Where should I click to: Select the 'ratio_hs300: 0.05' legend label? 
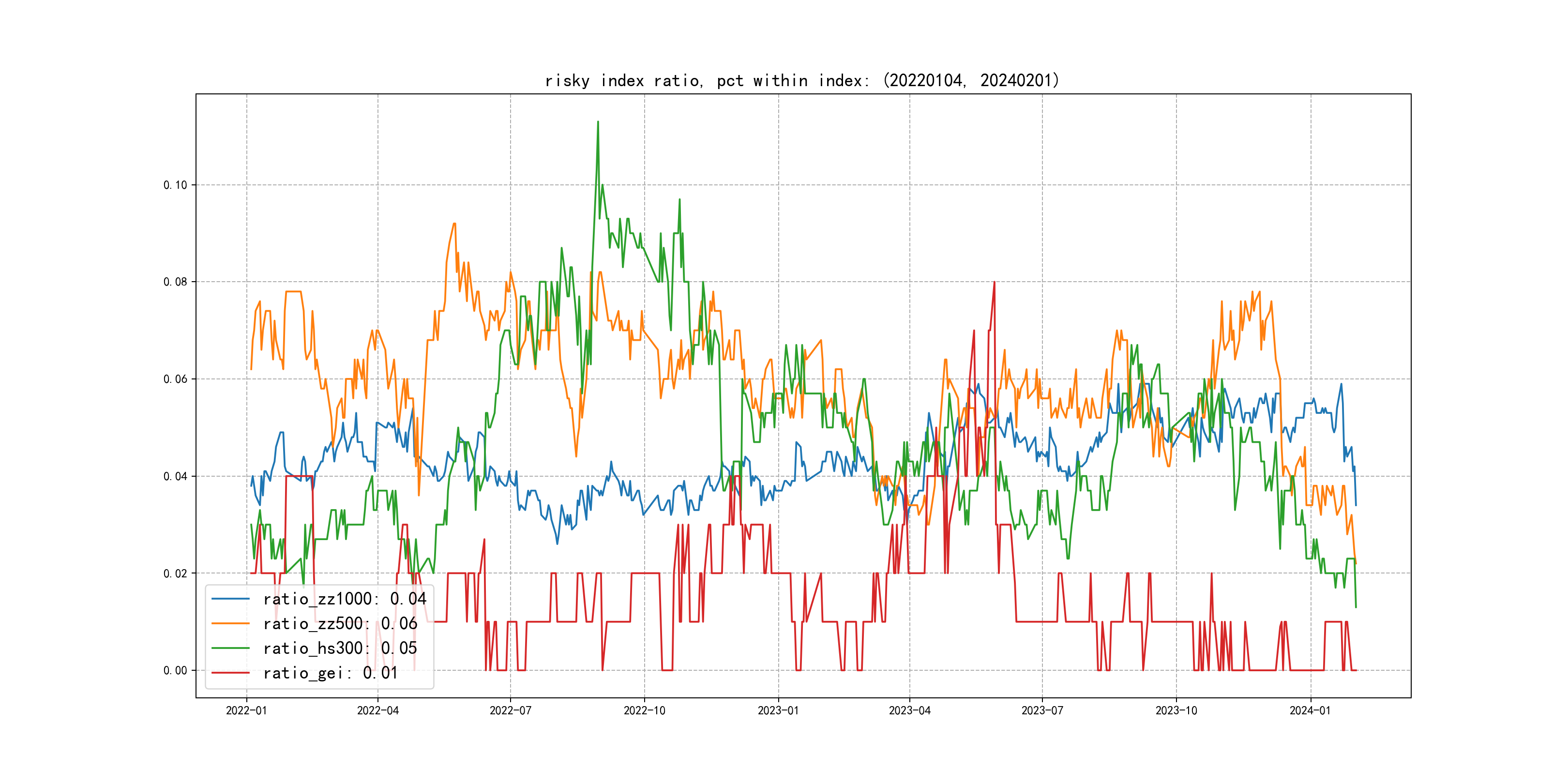coord(340,648)
